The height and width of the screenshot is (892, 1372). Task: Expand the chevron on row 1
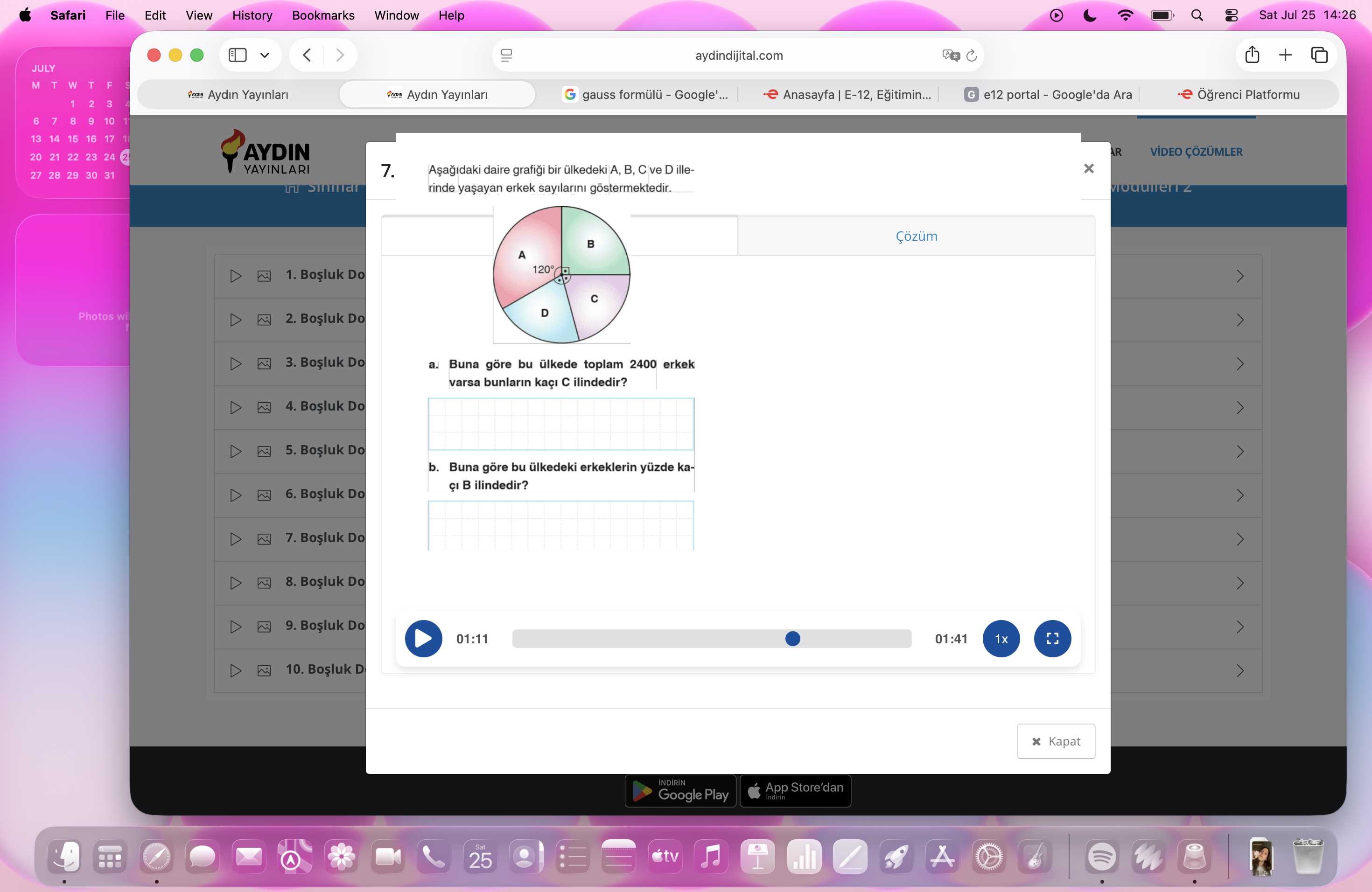[1240, 276]
